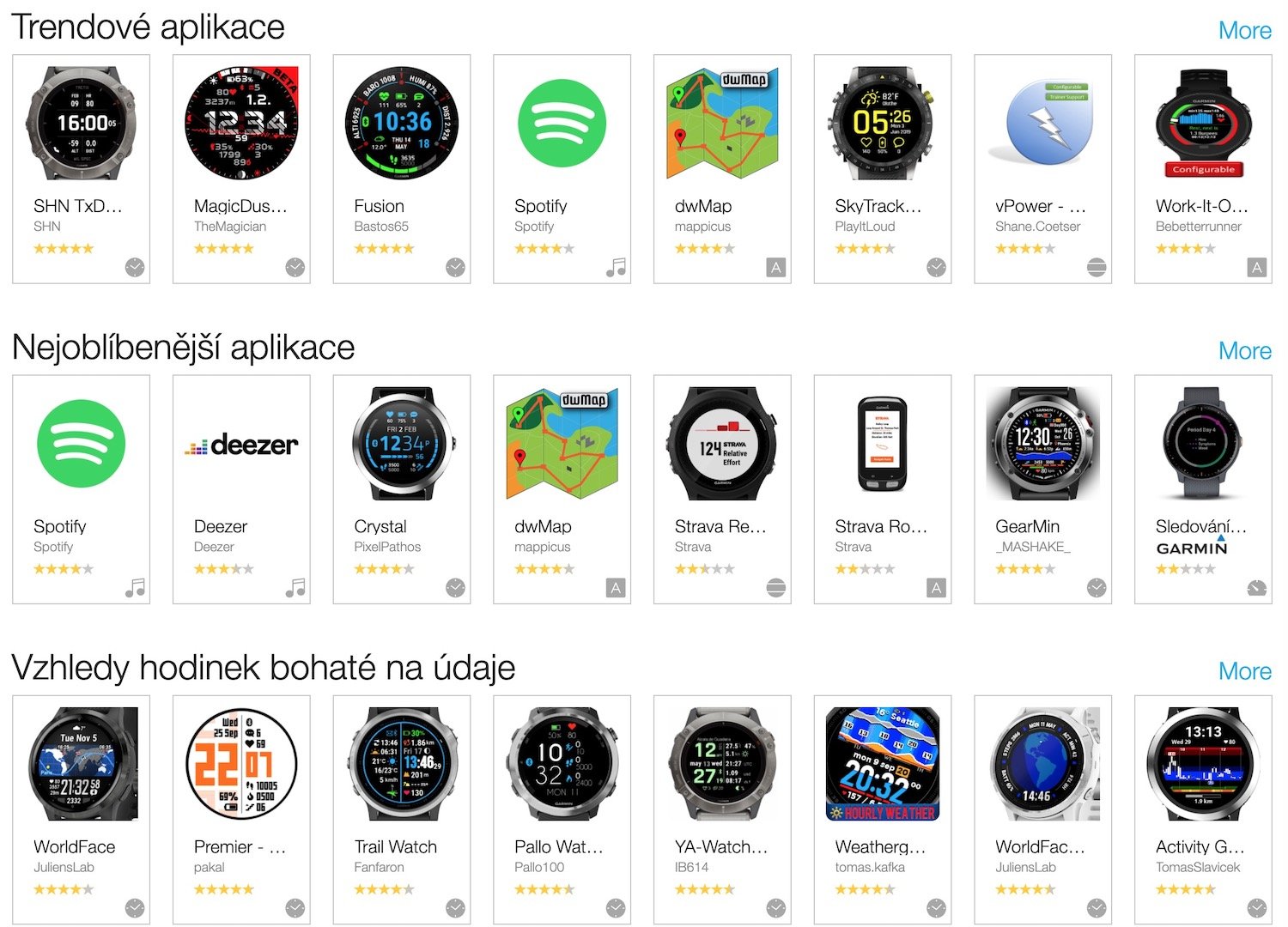Click the watch face type icon on Fusion card

(455, 268)
